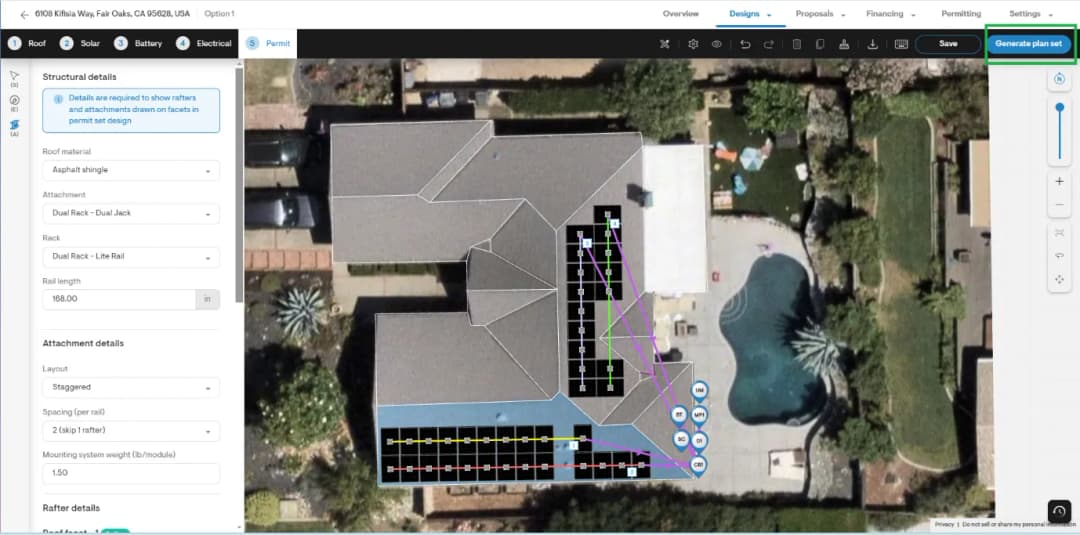The height and width of the screenshot is (535, 1080).
Task: Open the design settings gear icon
Action: click(693, 44)
